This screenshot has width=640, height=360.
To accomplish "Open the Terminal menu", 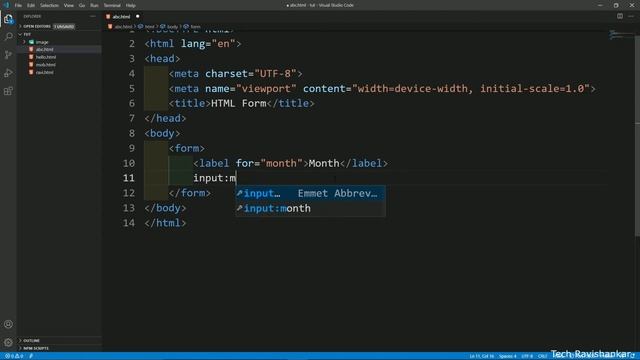I will [112, 5].
